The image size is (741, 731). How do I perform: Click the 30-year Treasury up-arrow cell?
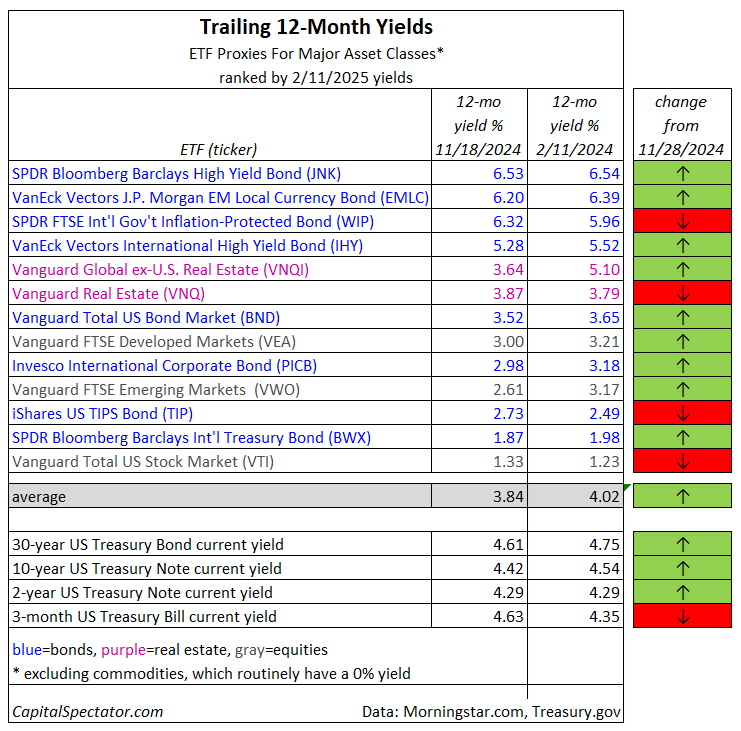[682, 544]
